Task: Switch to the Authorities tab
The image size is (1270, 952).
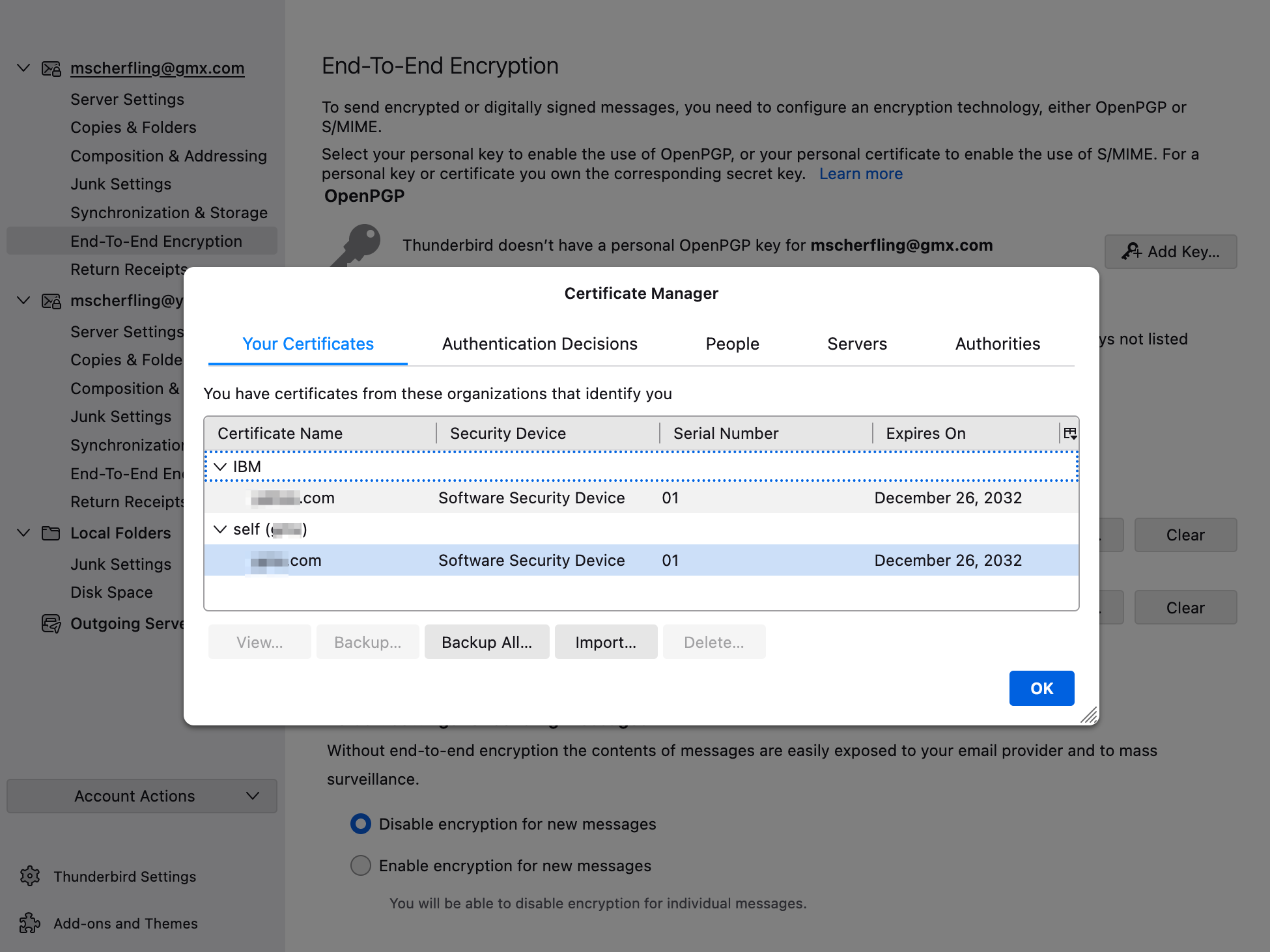Action: point(997,343)
